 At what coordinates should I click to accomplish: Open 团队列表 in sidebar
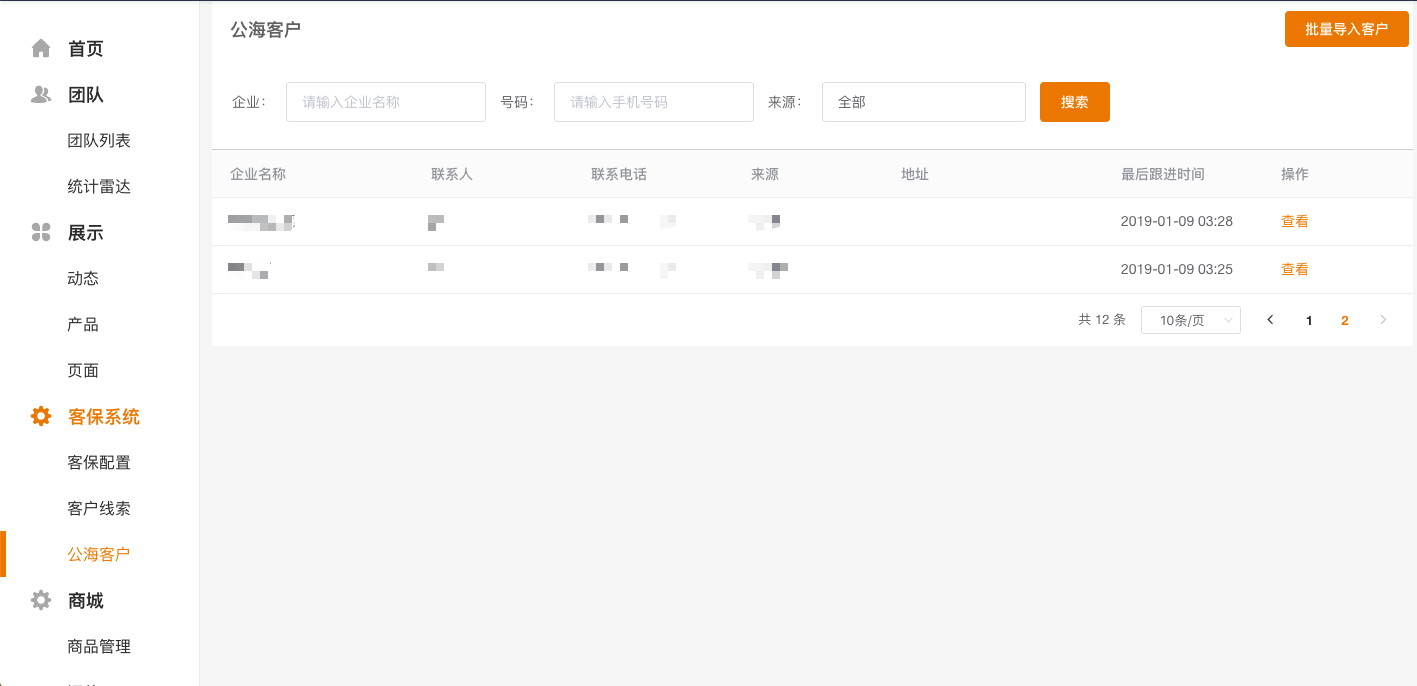click(x=99, y=141)
